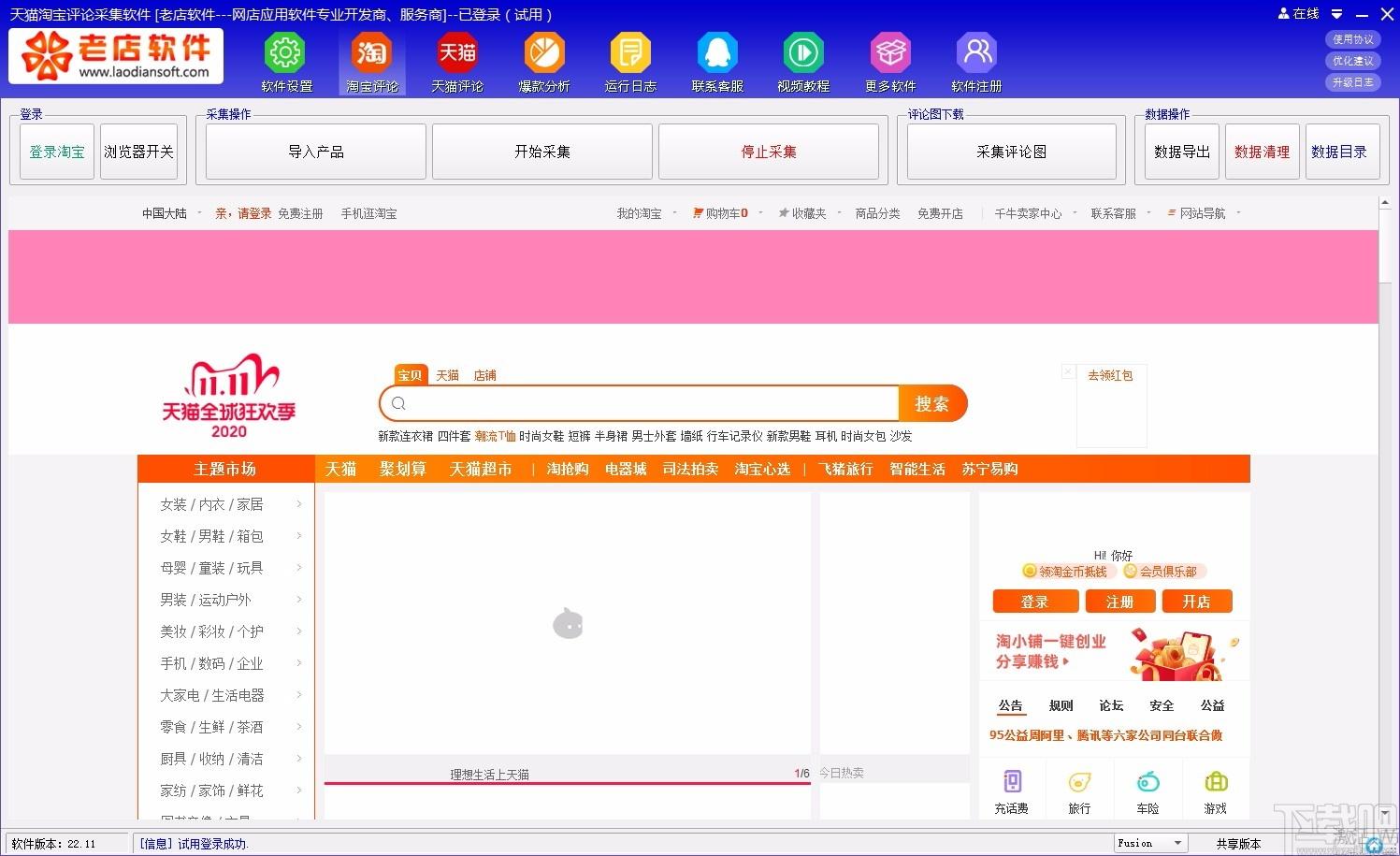This screenshot has height=856, width=1400.
Task: Click the 导入产品 button
Action: (316, 152)
